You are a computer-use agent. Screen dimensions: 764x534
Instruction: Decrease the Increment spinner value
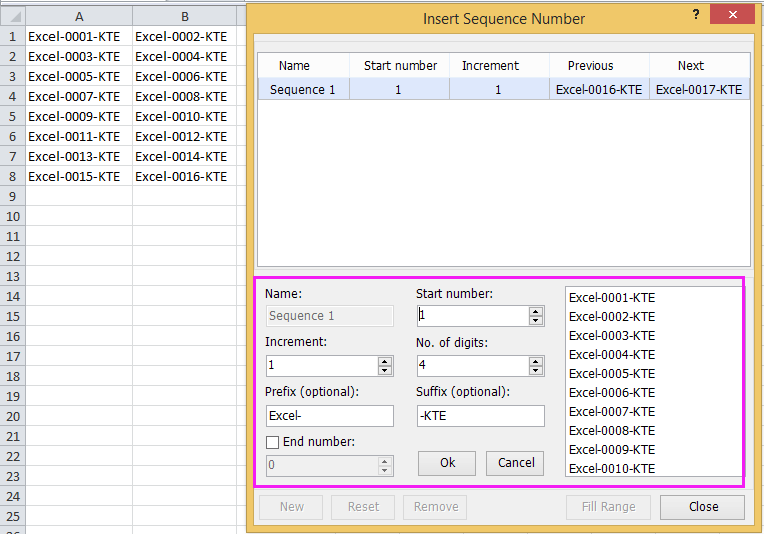pyautogui.click(x=385, y=370)
